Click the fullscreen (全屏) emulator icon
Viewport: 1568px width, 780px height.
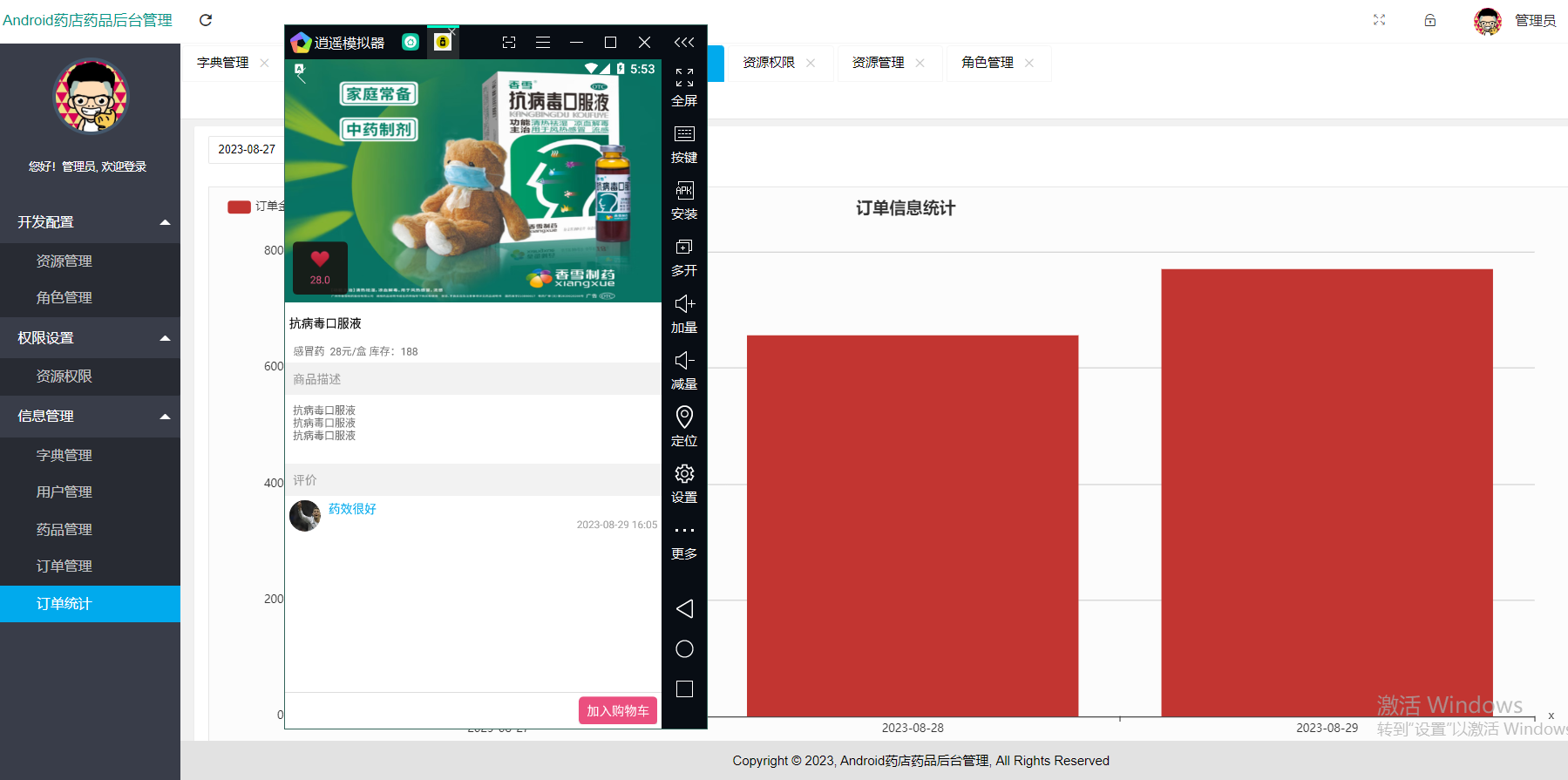coord(684,87)
